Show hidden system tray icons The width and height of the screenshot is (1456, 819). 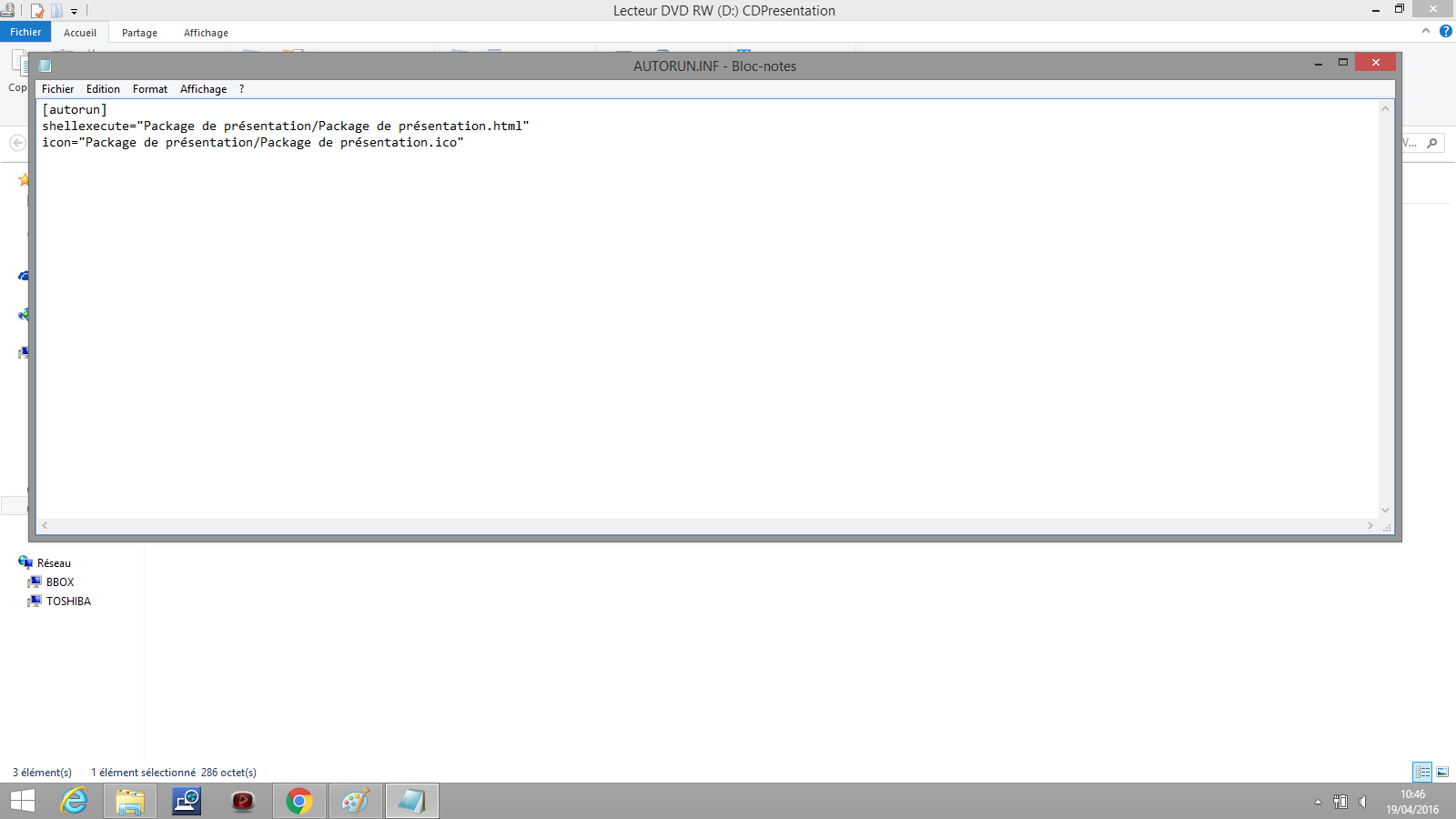(x=1318, y=802)
